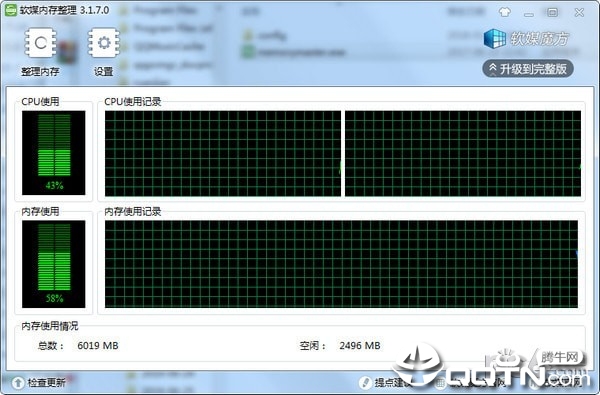Click the 内存使用记录 heading
The height and width of the screenshot is (395, 600).
click(x=133, y=212)
